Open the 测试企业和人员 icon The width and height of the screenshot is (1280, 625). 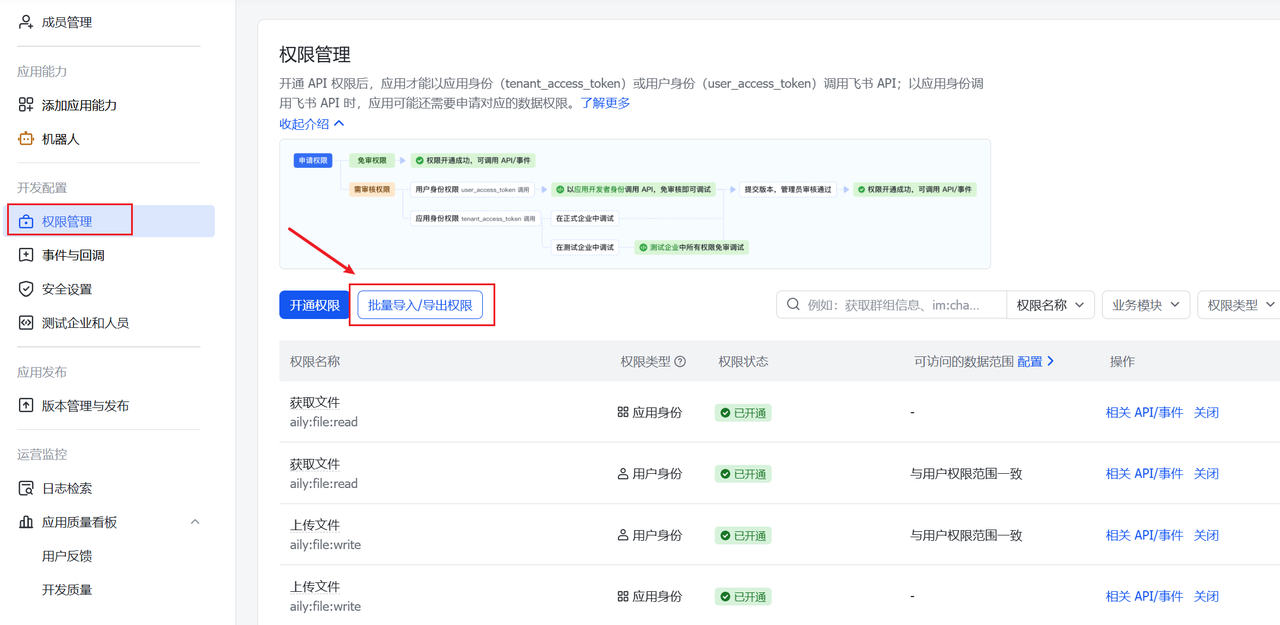(25, 322)
